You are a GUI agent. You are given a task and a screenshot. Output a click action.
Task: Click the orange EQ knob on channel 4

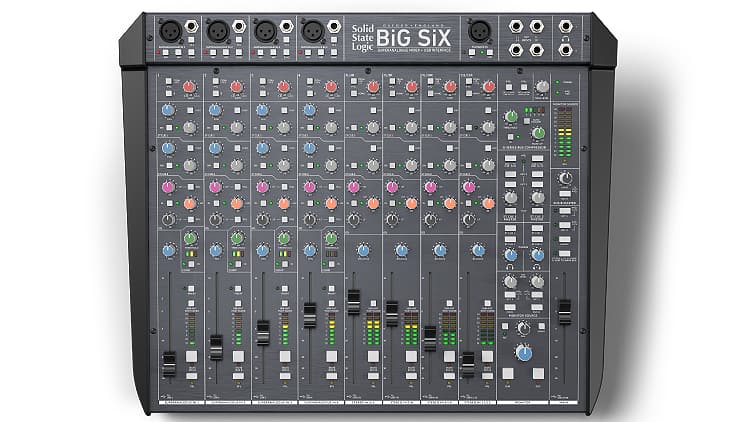[331, 204]
